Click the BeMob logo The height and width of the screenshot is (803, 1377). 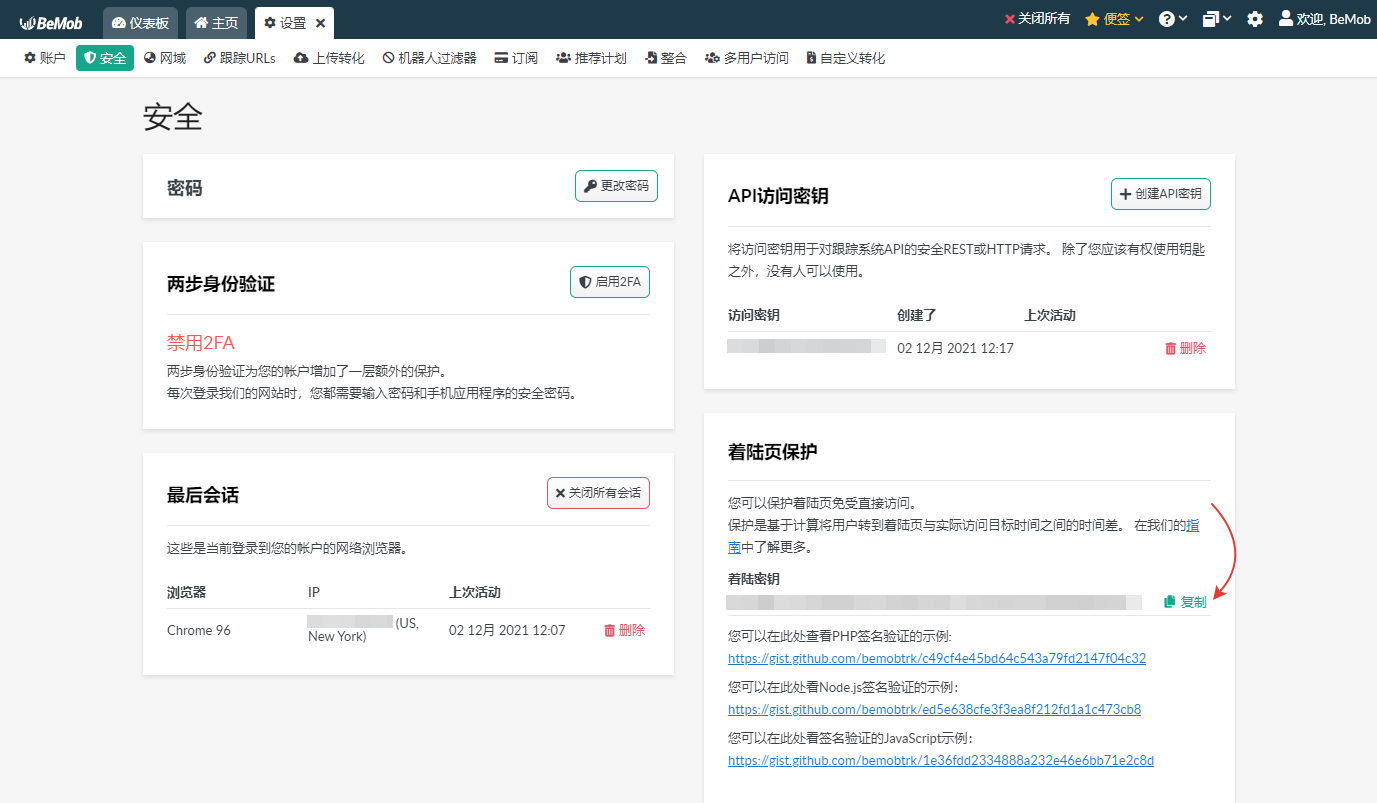(51, 22)
